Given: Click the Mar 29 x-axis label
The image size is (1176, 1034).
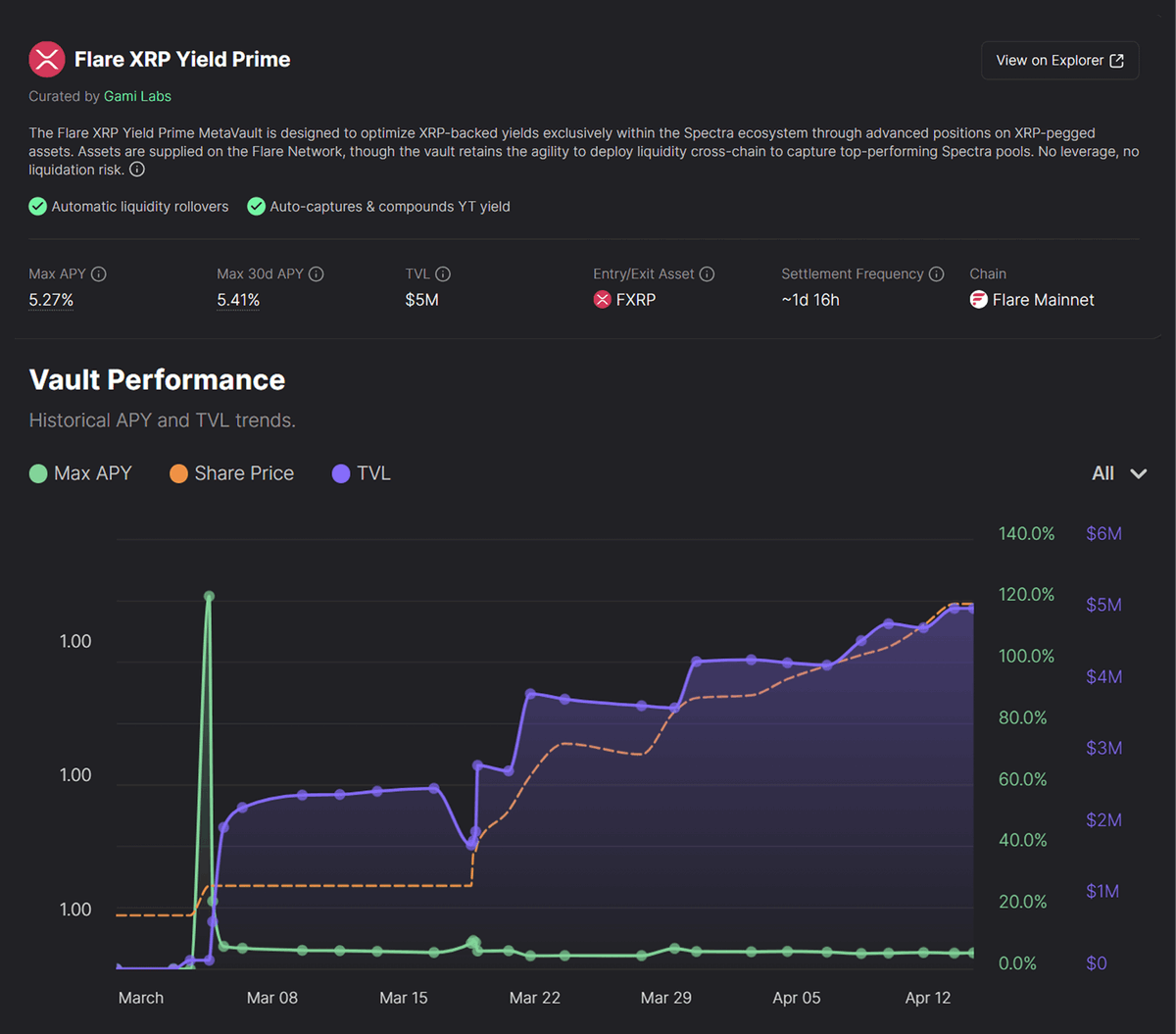Looking at the screenshot, I should click(666, 998).
